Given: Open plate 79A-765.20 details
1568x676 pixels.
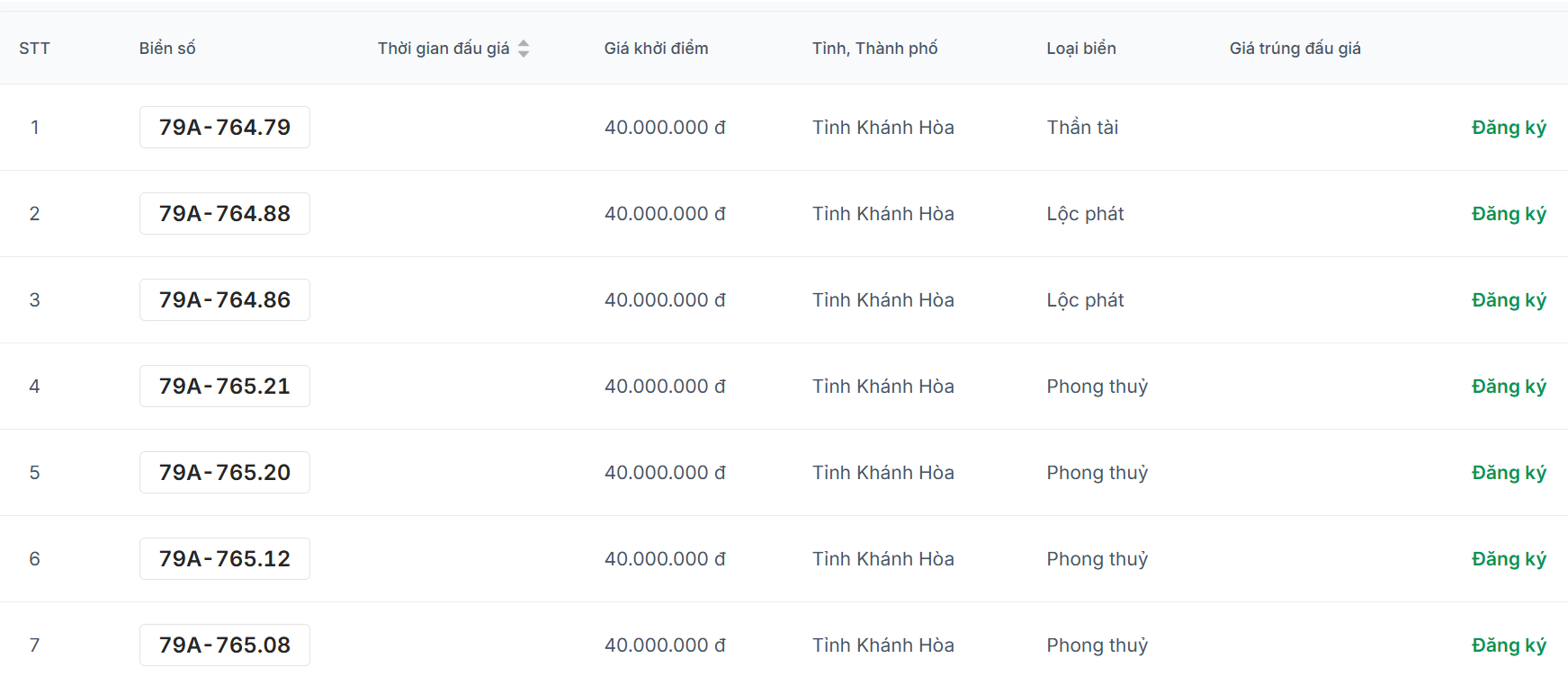Looking at the screenshot, I should 225,472.
